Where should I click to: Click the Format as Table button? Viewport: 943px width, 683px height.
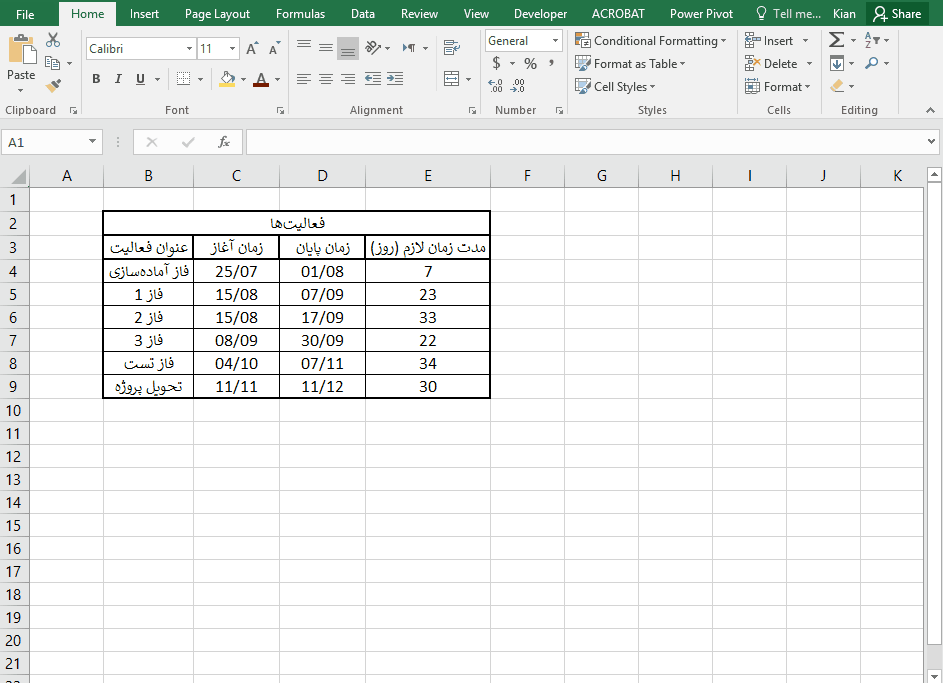point(630,64)
